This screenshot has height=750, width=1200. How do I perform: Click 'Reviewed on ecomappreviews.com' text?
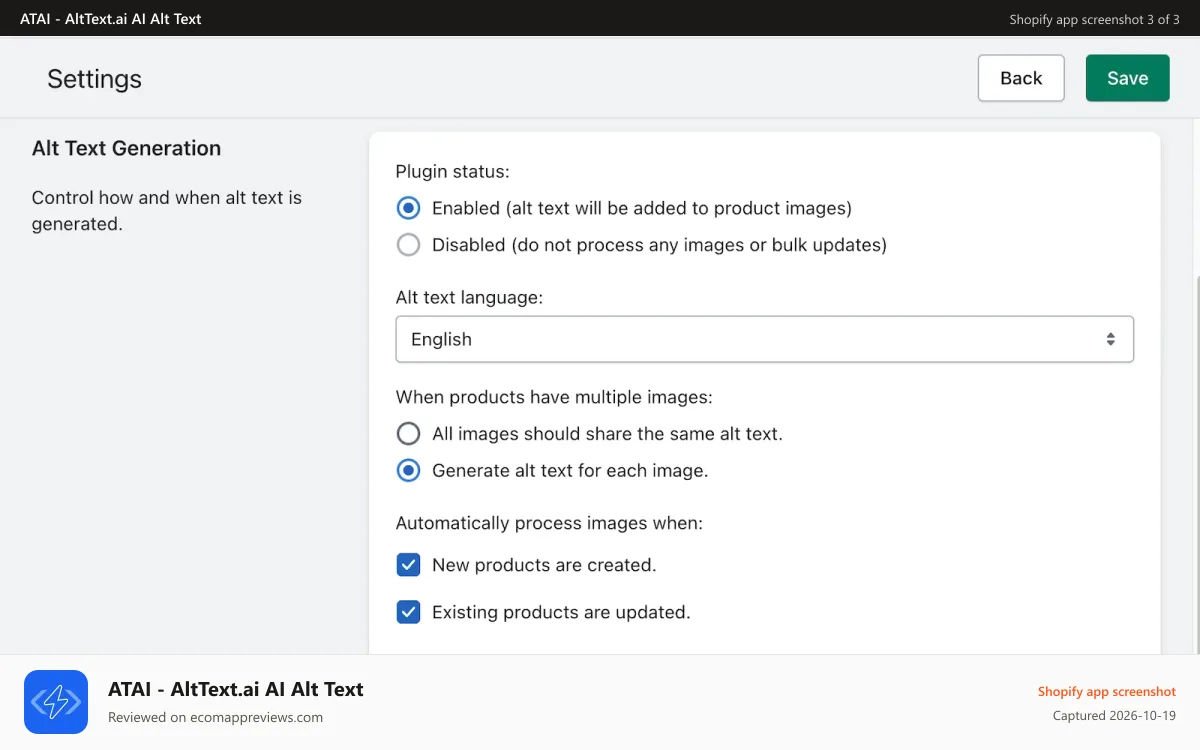coord(215,717)
